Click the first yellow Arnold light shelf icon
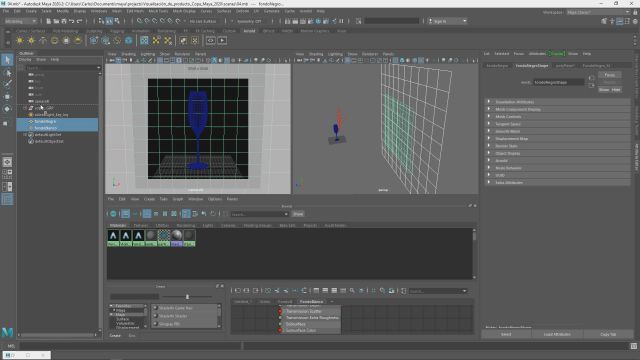 point(20,40)
